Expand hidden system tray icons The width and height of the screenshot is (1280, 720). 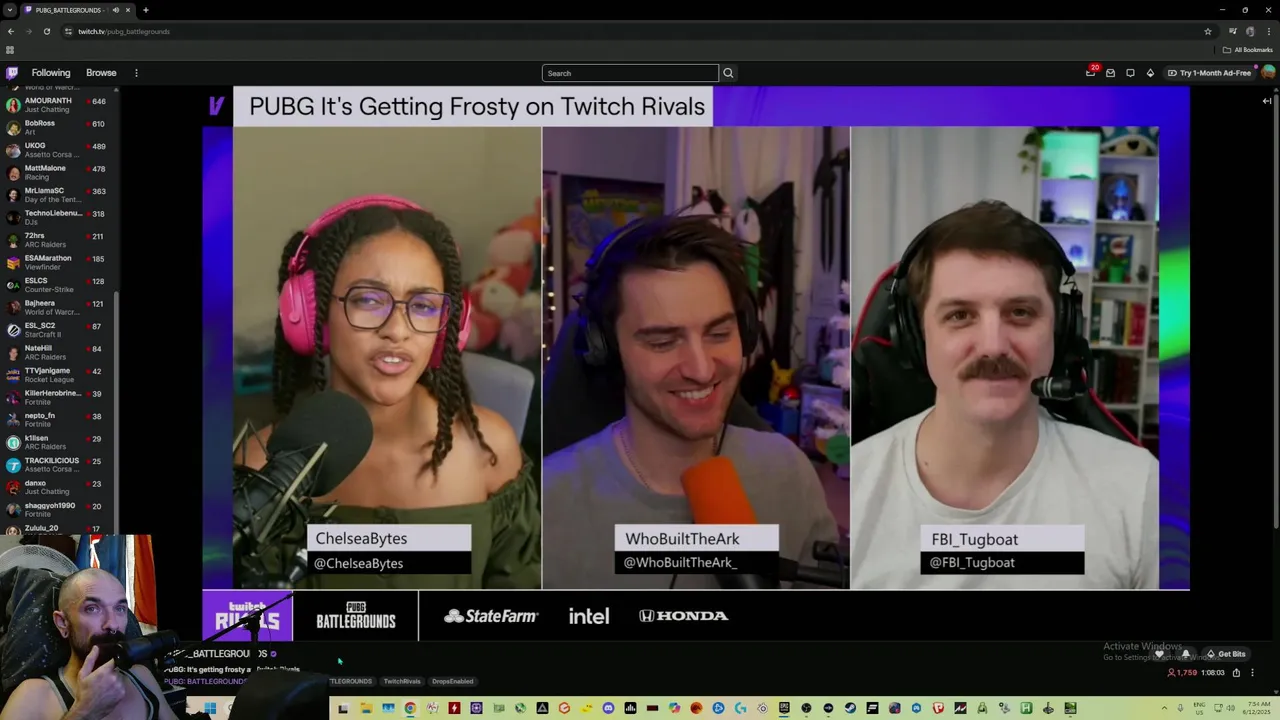(1165, 709)
